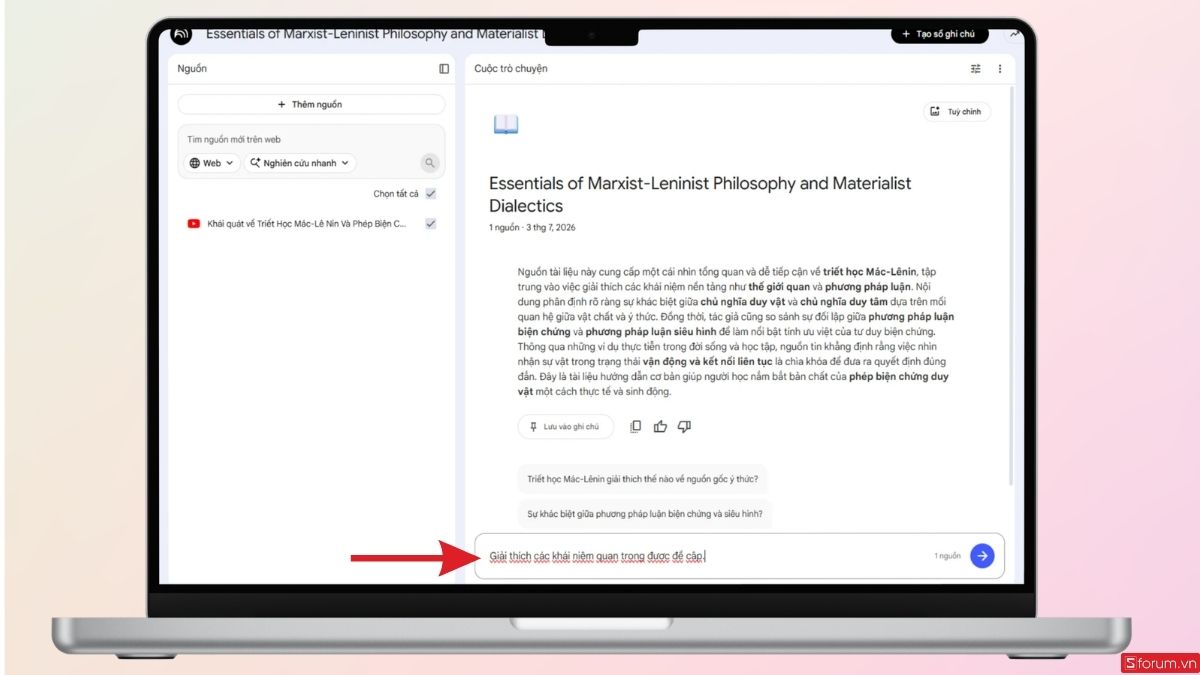The image size is (1200, 675).
Task: Click the Nguồn panel heading
Action: (x=192, y=69)
